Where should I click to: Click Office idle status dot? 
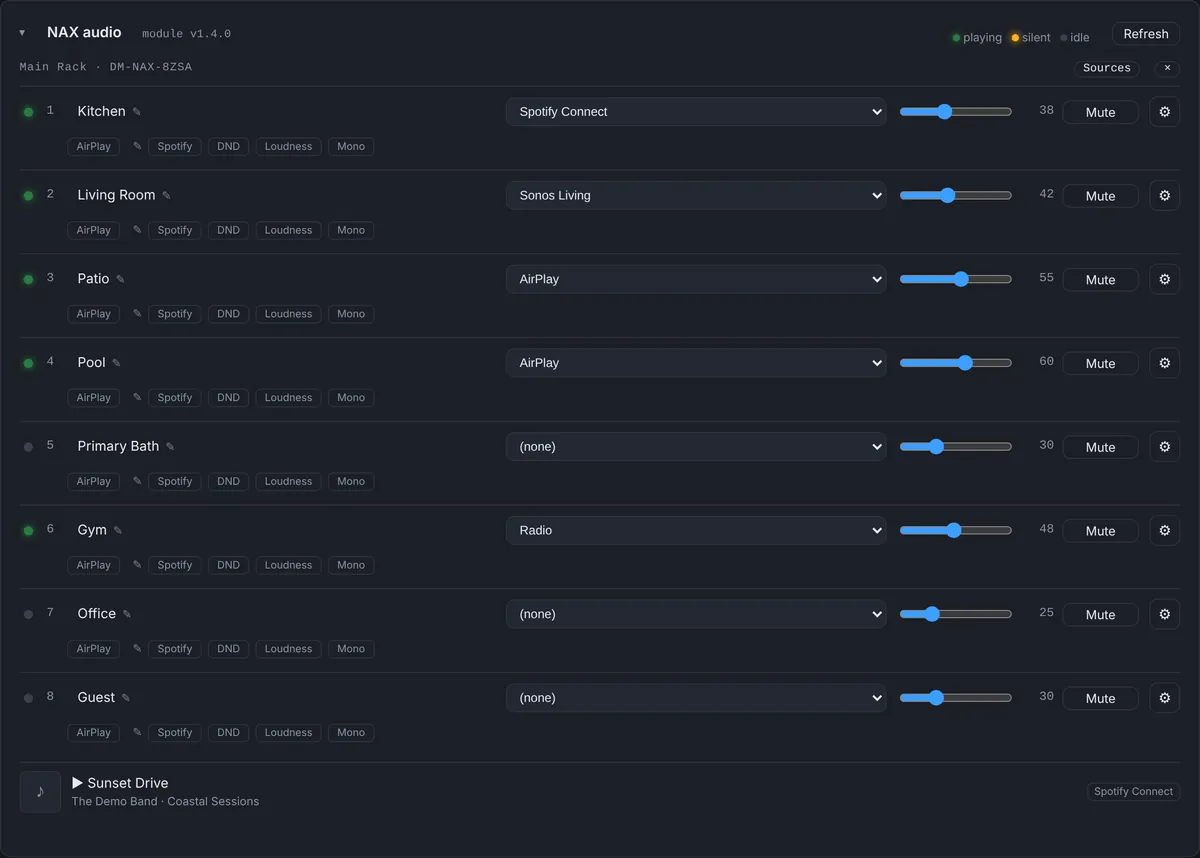(x=28, y=614)
